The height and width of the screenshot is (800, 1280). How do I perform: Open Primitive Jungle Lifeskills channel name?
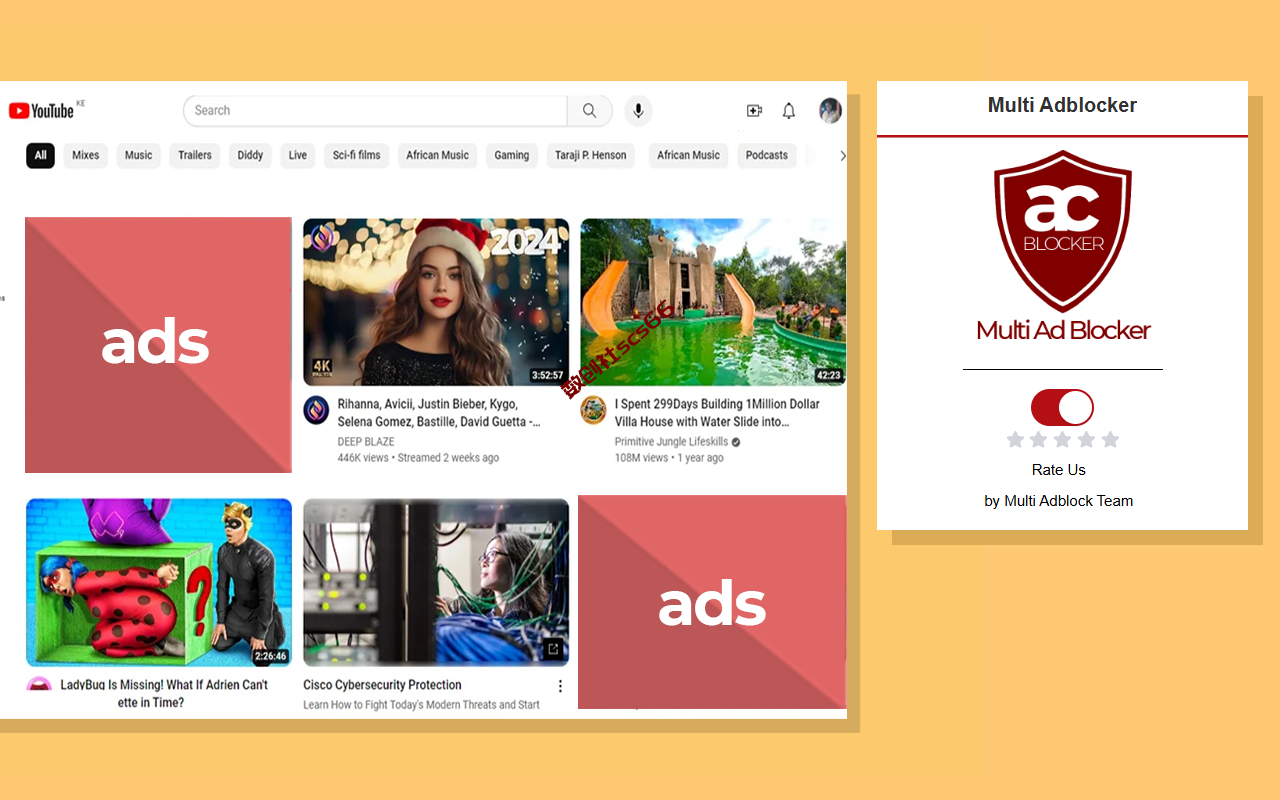pyautogui.click(x=671, y=441)
